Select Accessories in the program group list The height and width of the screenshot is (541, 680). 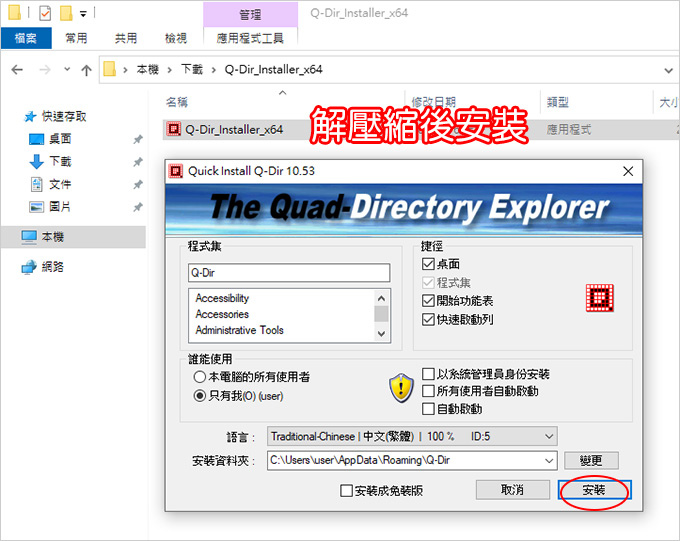coord(222,314)
